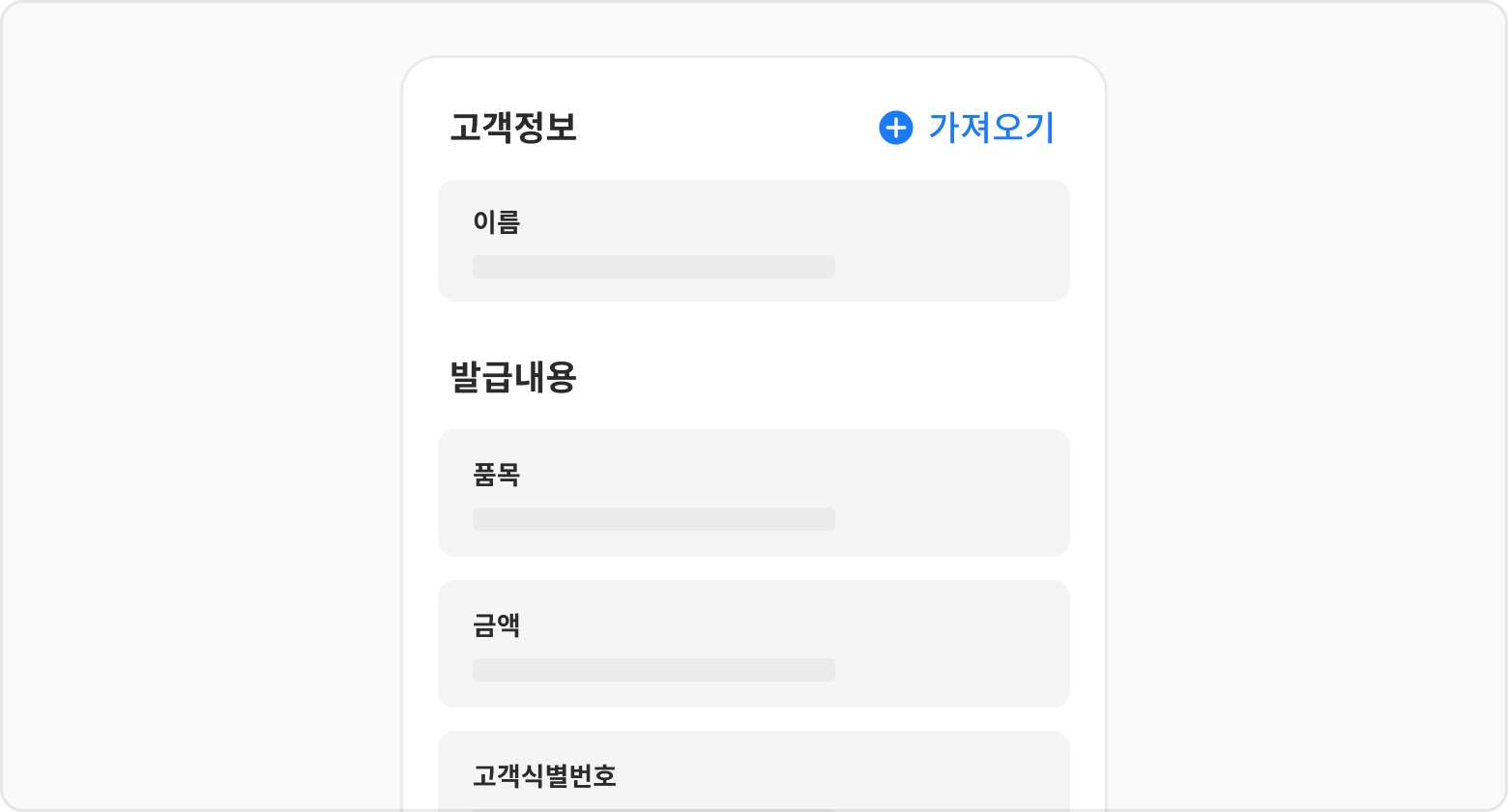The width and height of the screenshot is (1508, 812).
Task: Focus the placeholder bar under 금액
Action: tap(653, 670)
